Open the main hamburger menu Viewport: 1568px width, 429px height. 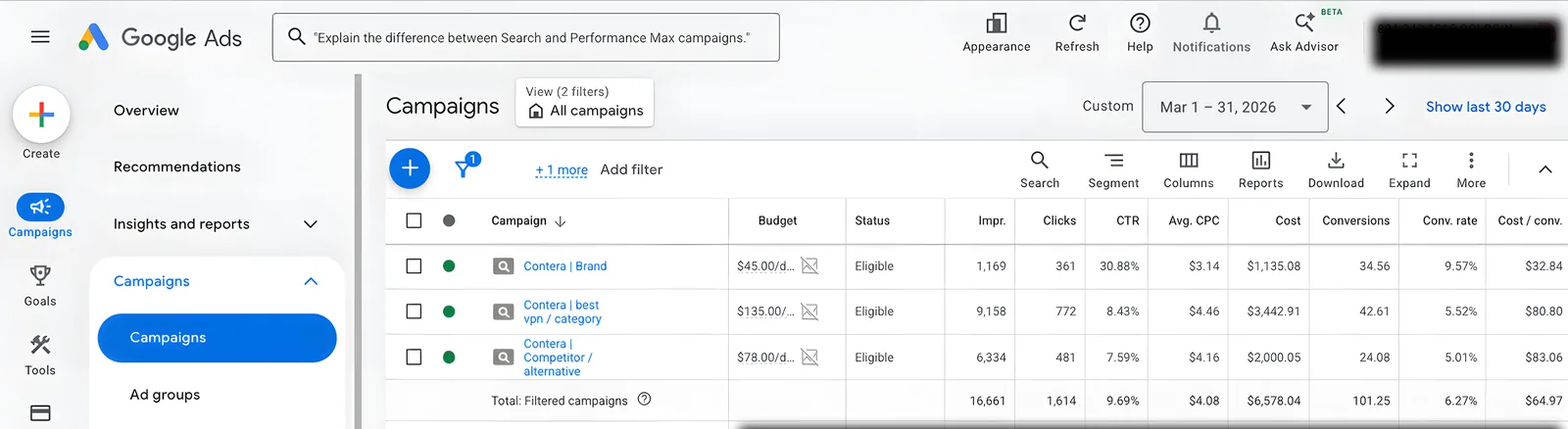pyautogui.click(x=40, y=37)
